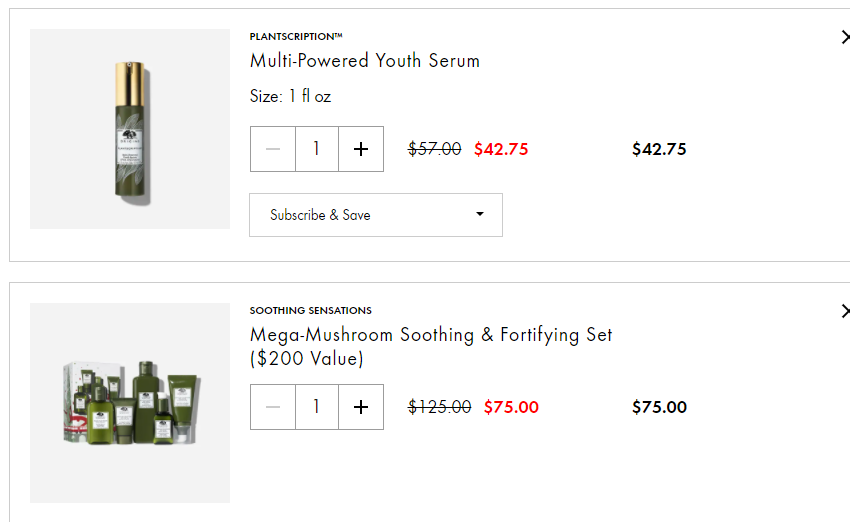Click the black $75.00 line total

(x=659, y=407)
